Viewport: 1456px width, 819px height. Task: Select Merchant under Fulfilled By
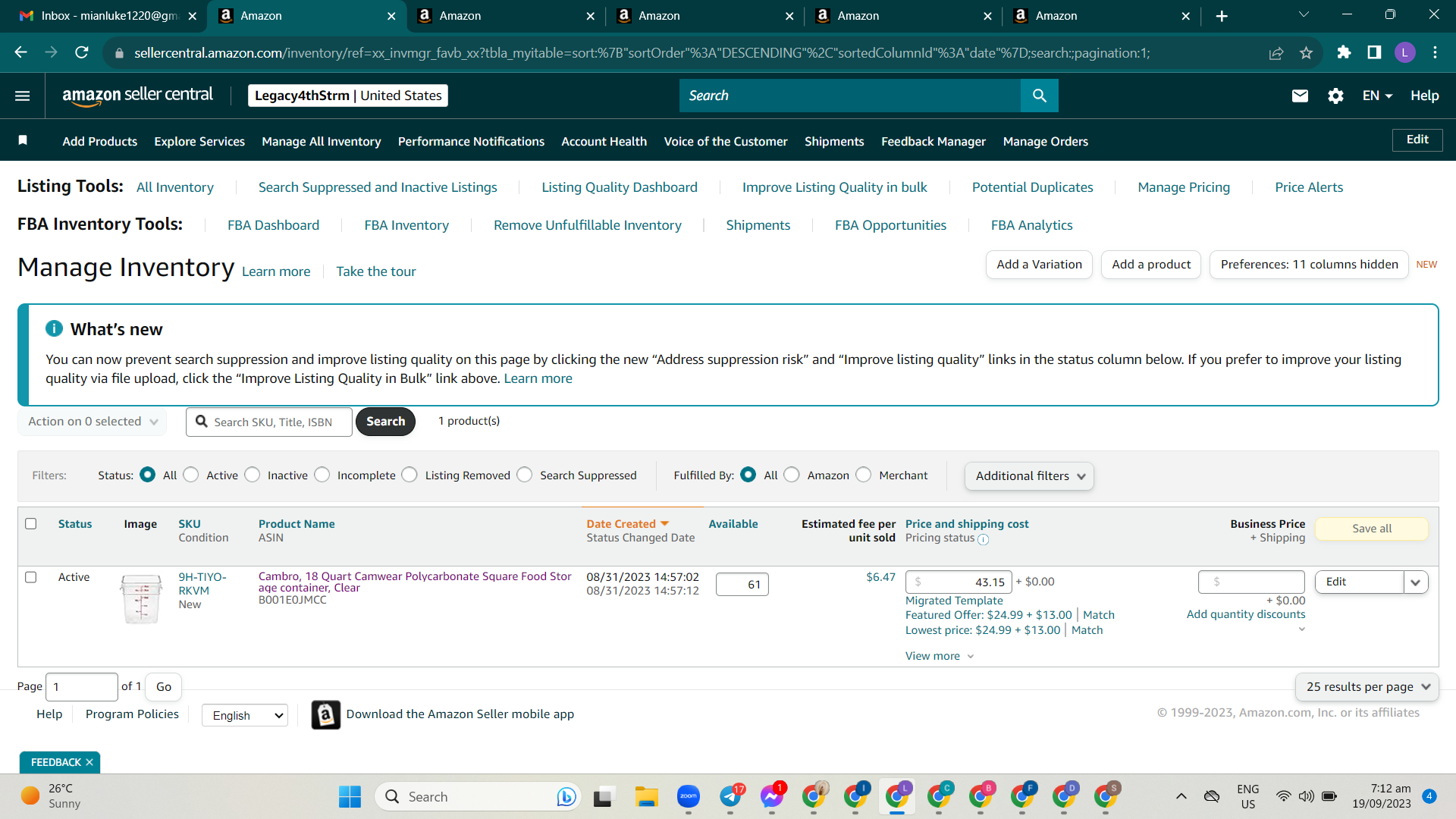click(x=864, y=475)
